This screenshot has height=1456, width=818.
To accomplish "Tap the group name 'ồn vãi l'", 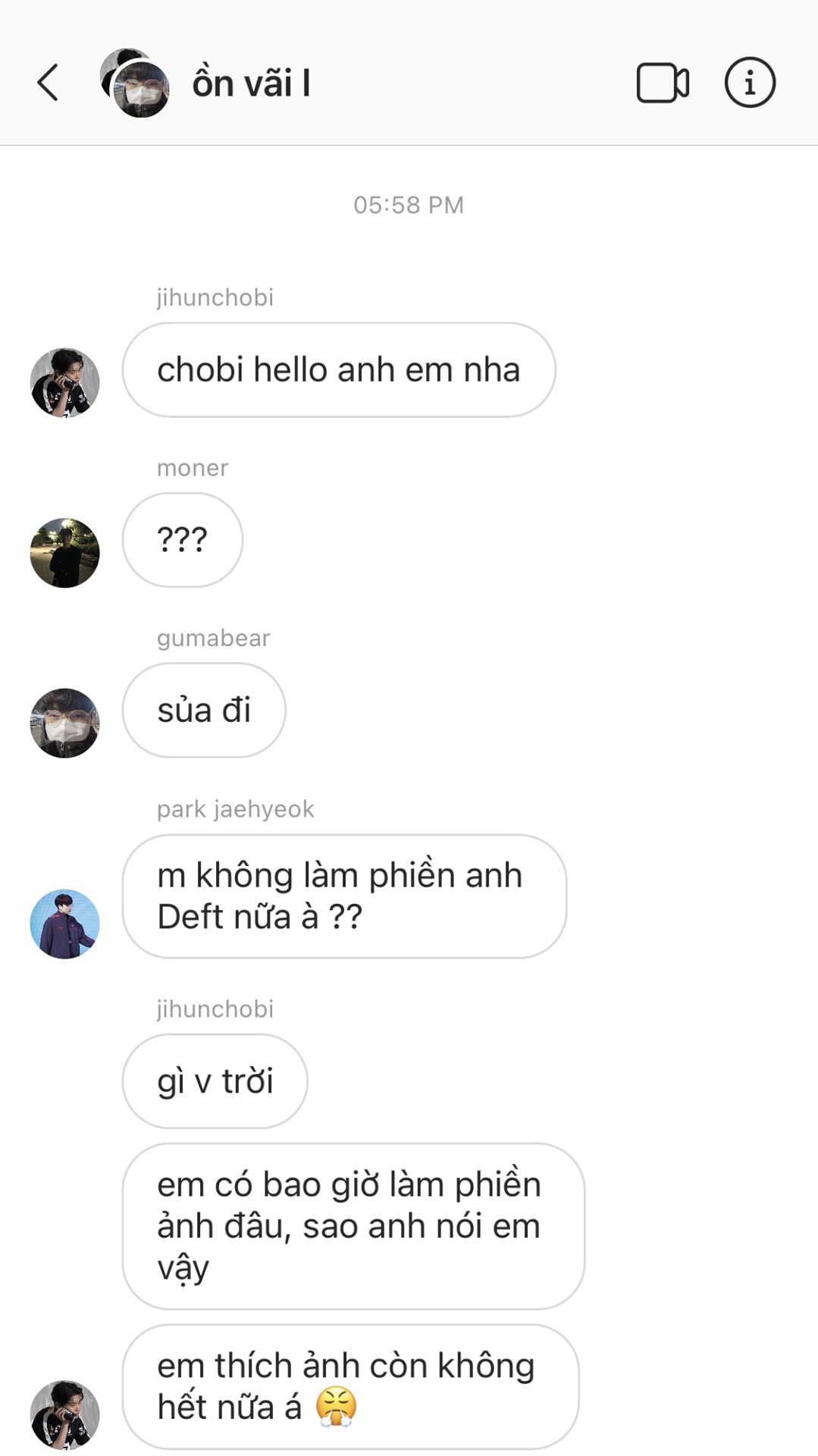I will pyautogui.click(x=251, y=83).
